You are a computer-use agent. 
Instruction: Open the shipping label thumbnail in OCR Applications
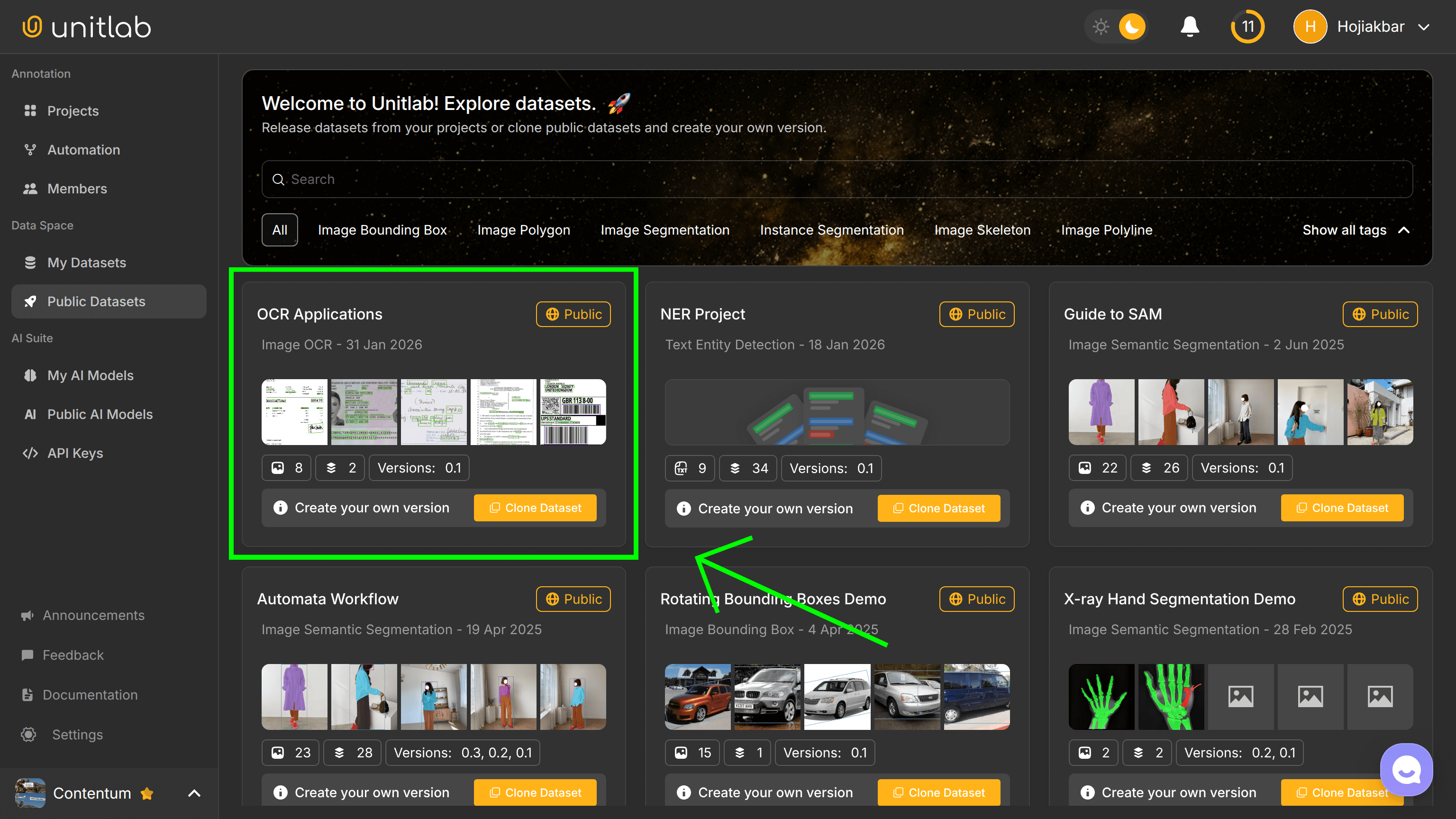click(573, 412)
